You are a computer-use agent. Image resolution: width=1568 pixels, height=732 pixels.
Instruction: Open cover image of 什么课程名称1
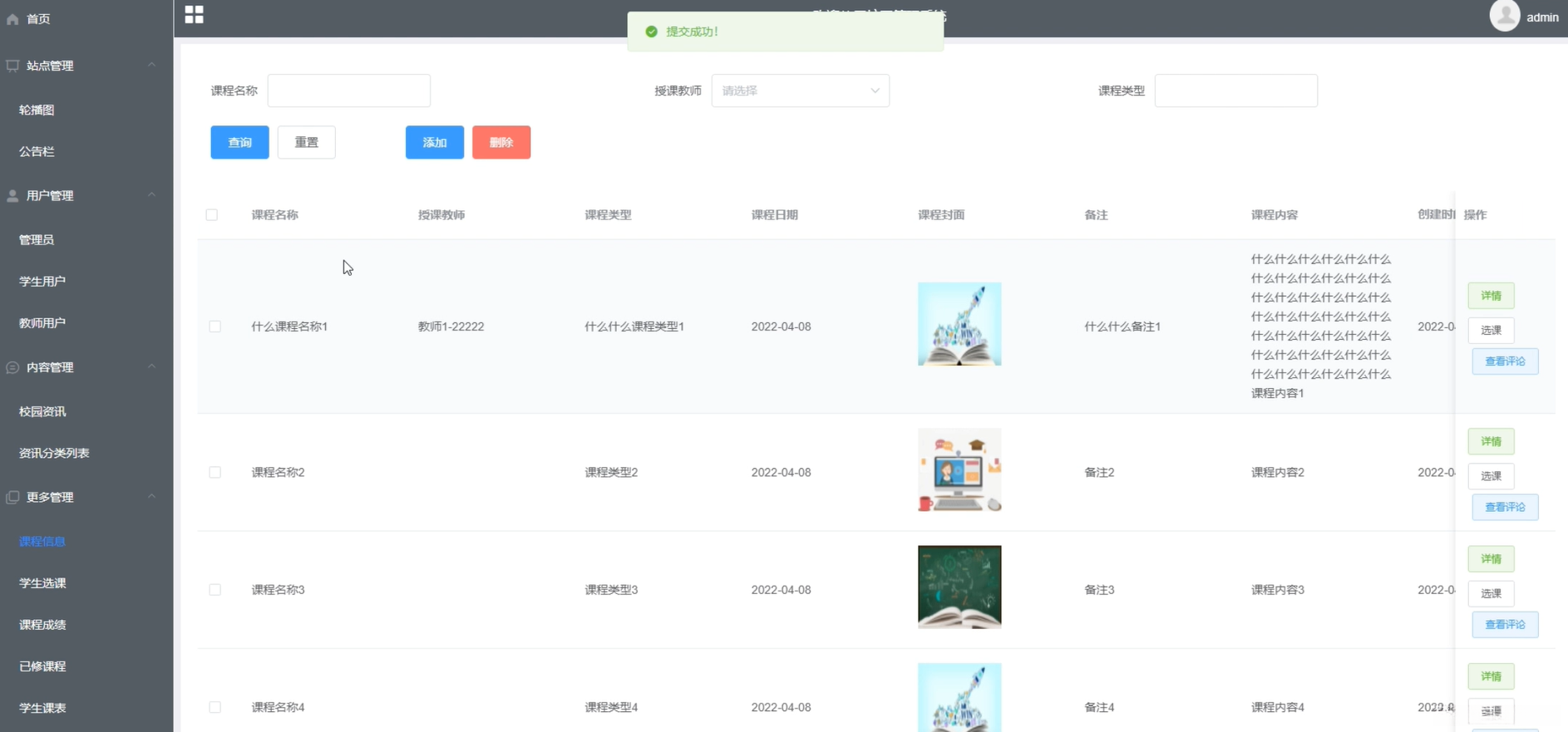tap(959, 324)
